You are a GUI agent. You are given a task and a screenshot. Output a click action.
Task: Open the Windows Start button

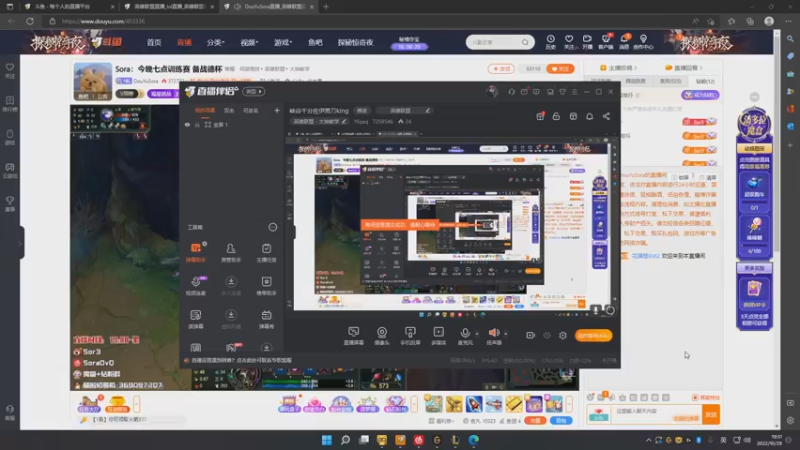click(327, 440)
